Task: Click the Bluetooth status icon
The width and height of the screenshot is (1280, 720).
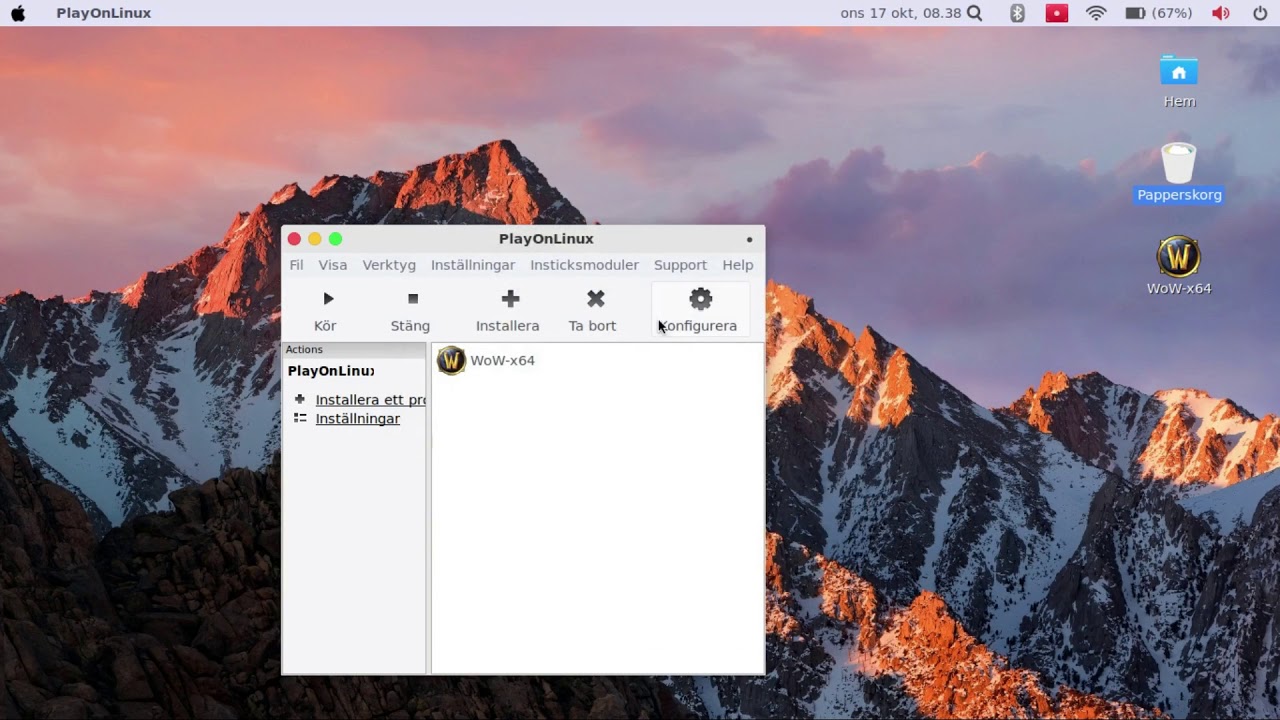Action: click(1017, 13)
